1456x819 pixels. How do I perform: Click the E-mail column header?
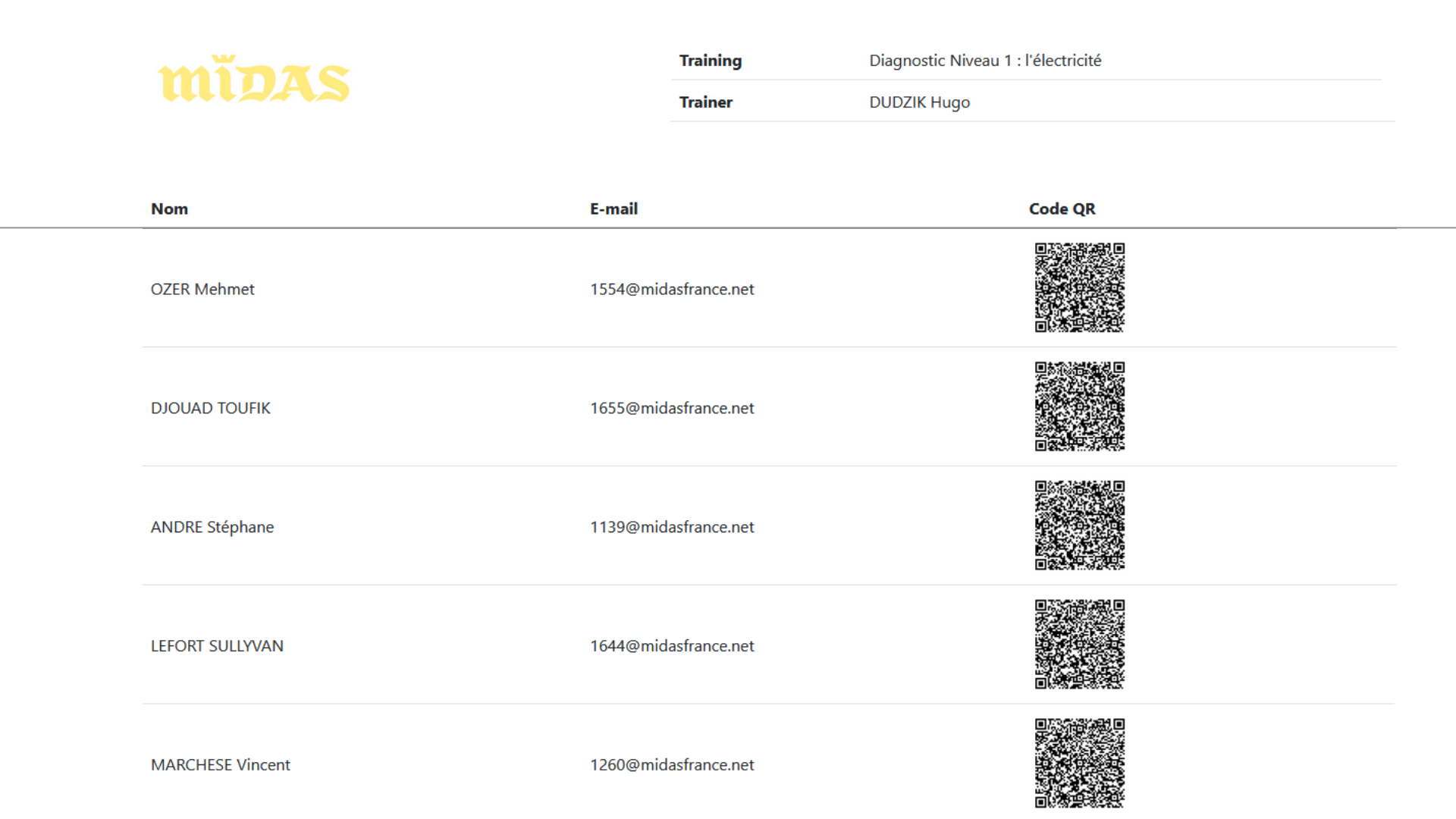tap(613, 209)
